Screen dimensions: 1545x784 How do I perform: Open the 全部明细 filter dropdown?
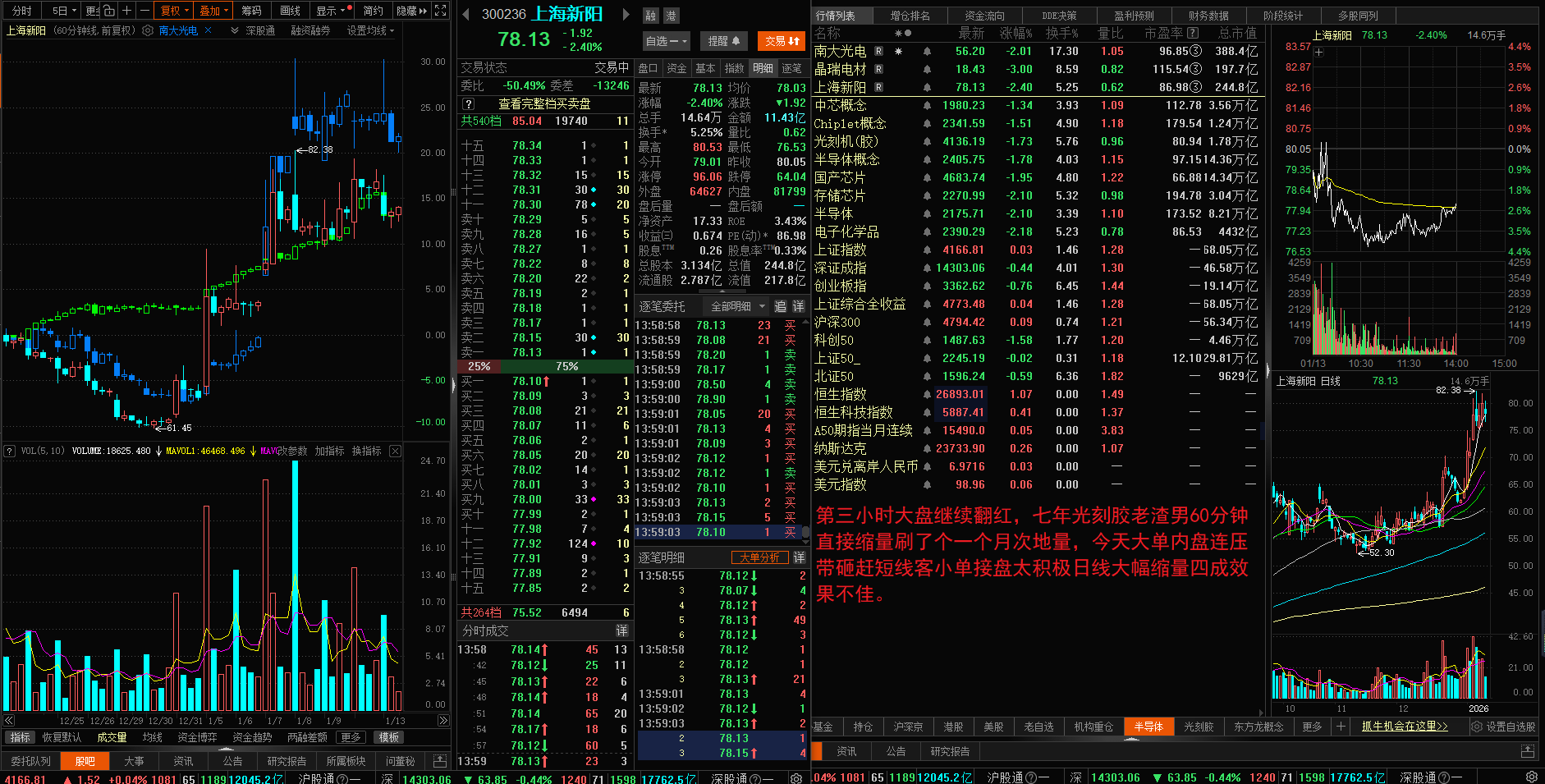pos(737,306)
